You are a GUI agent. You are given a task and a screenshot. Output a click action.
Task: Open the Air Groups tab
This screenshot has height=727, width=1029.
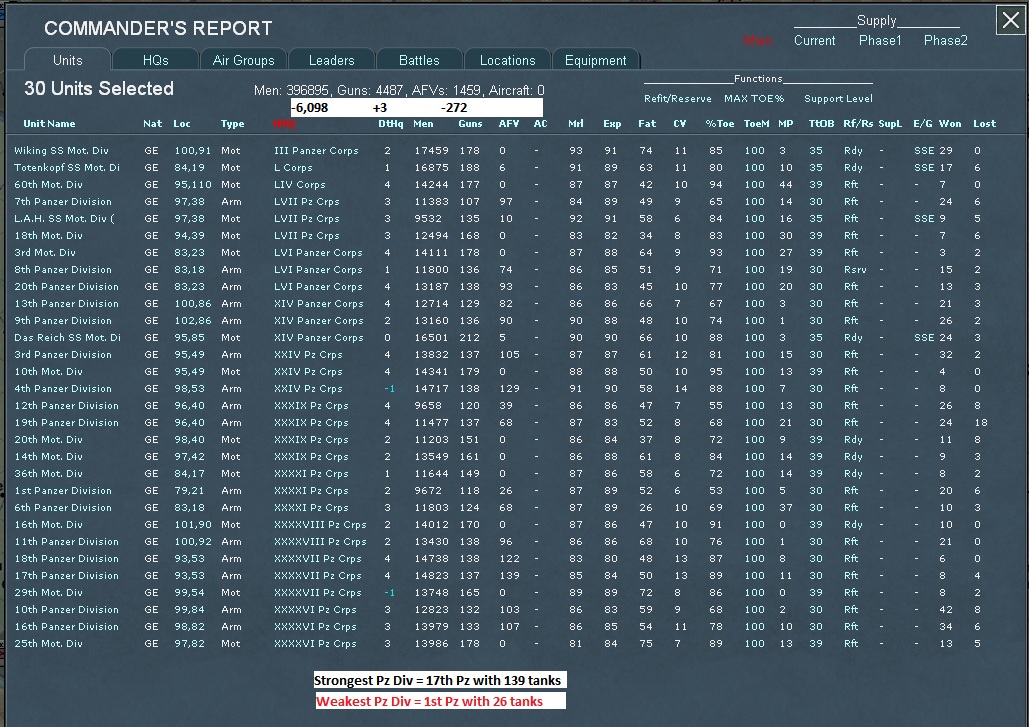point(243,60)
